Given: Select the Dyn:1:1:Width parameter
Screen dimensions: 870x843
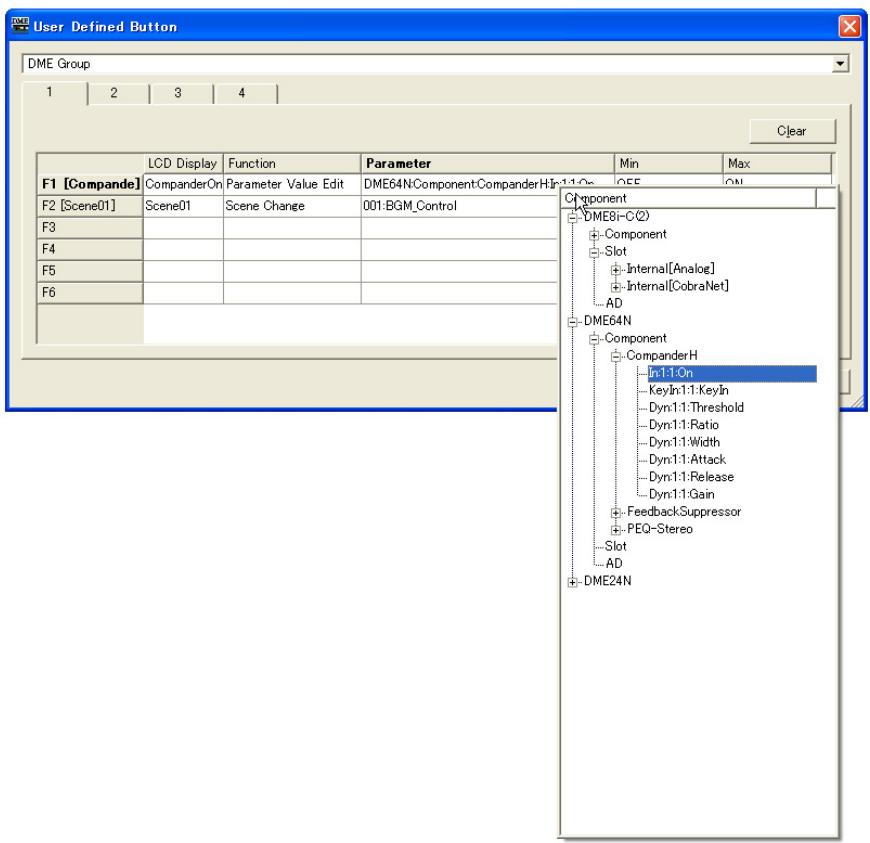Looking at the screenshot, I should point(684,442).
